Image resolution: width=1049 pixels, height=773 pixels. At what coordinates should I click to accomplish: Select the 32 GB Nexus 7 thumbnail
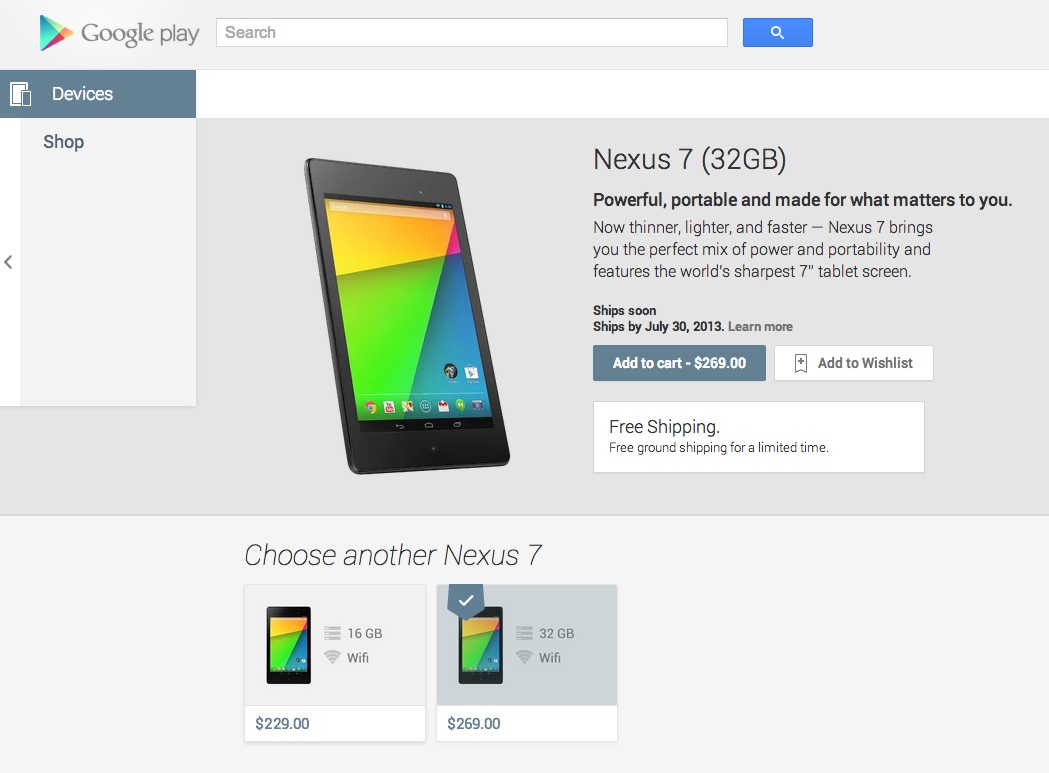point(480,645)
